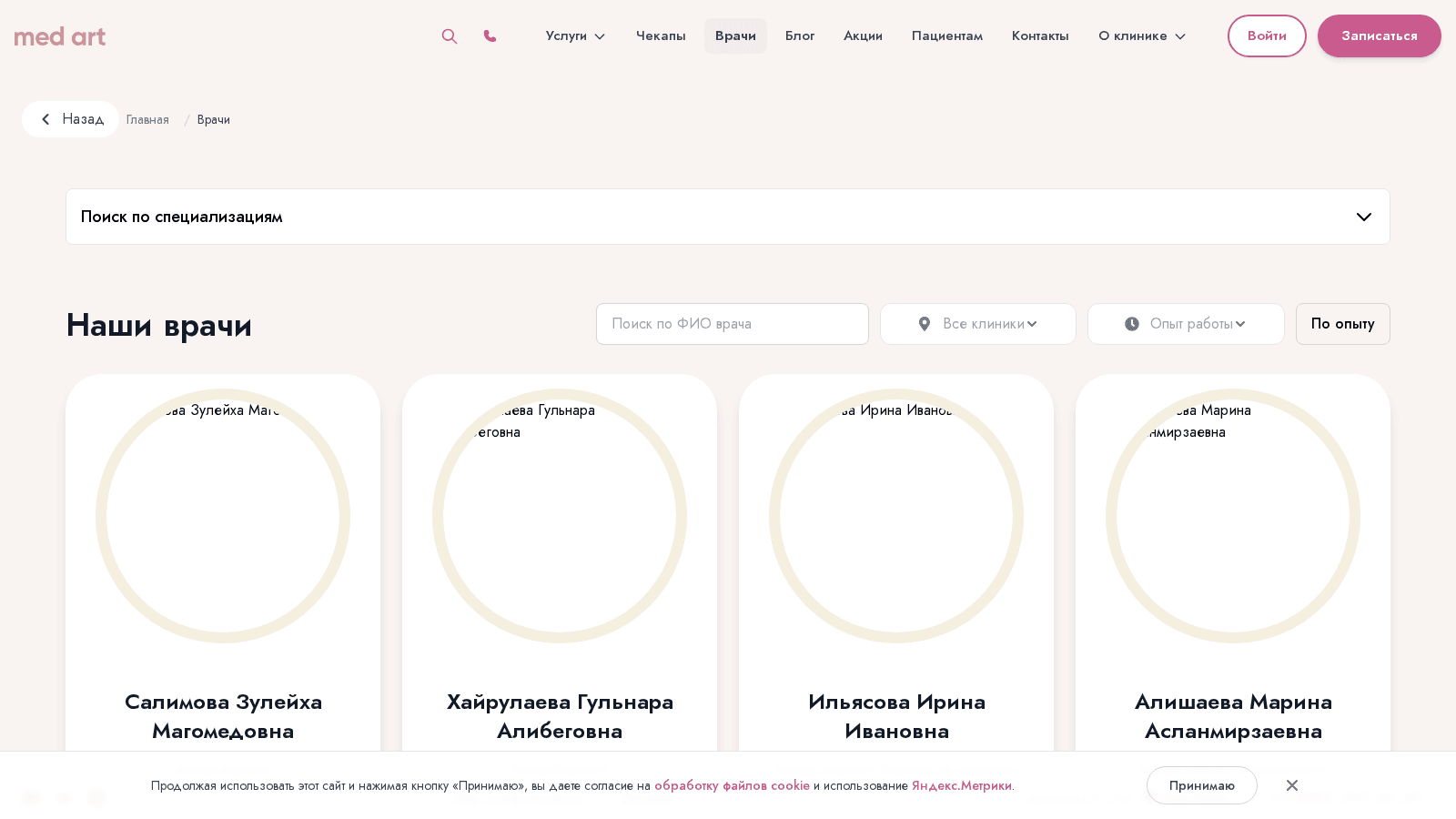Screen dimensions: 1456x819
Task: Open Салимова Зулейха Магомедовна photo
Action: 223,516
